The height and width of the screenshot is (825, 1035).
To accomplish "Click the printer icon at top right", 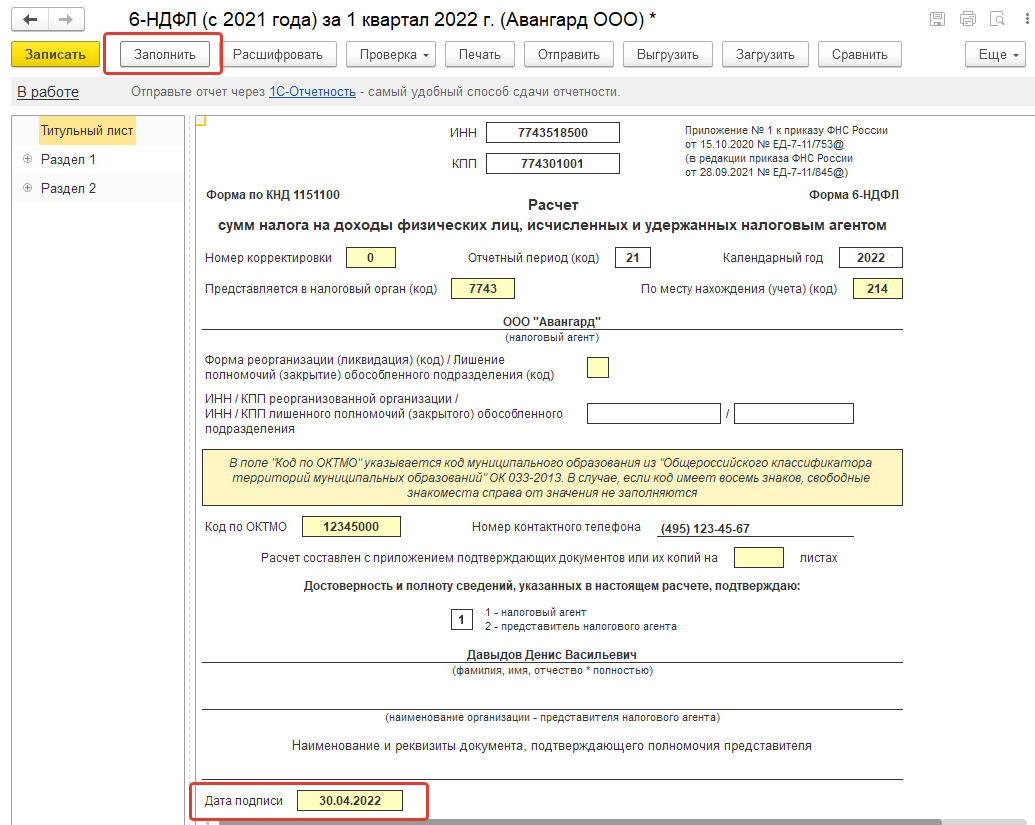I will tap(968, 19).
